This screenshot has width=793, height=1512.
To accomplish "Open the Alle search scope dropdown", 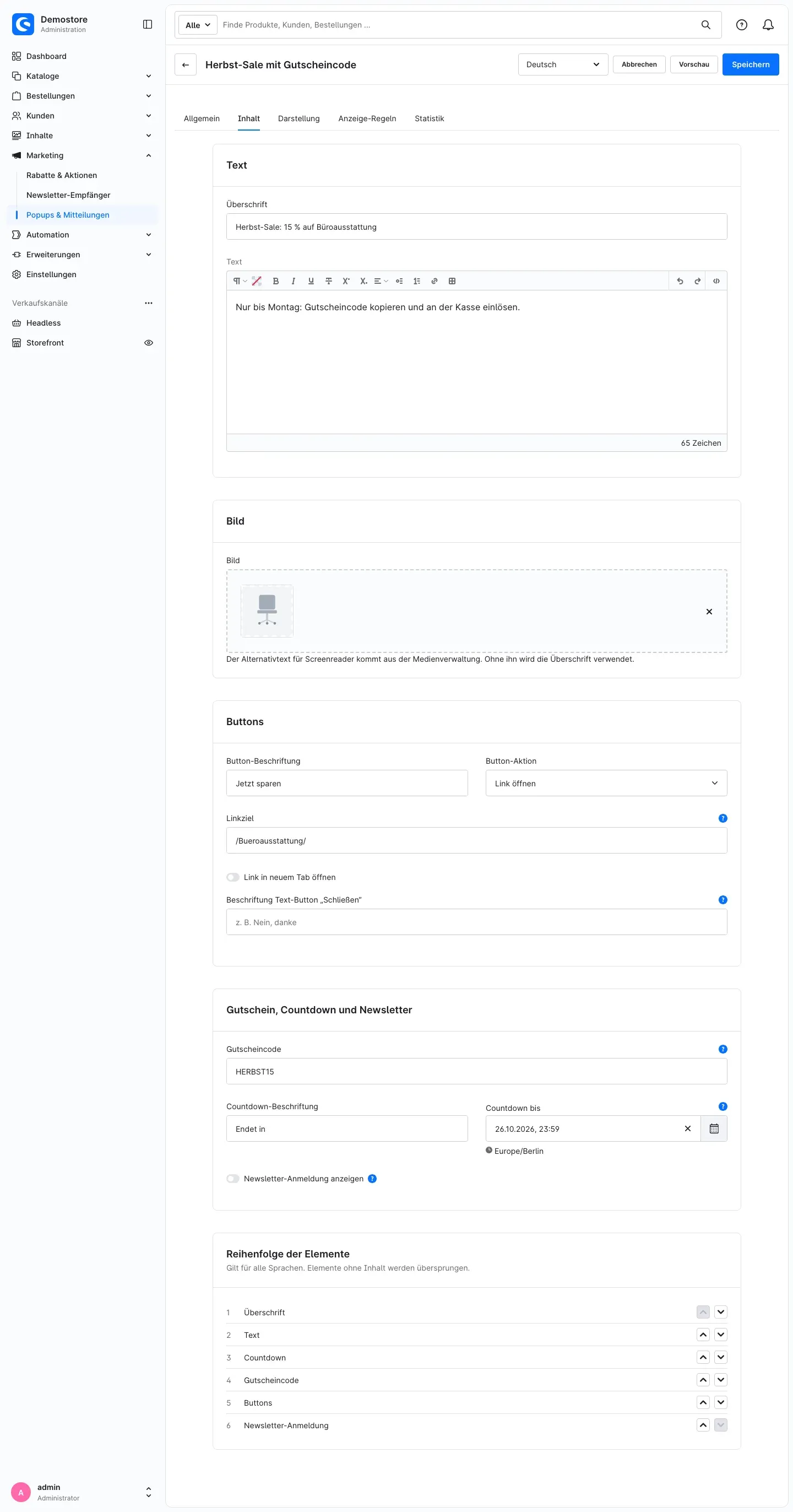I will pyautogui.click(x=198, y=25).
